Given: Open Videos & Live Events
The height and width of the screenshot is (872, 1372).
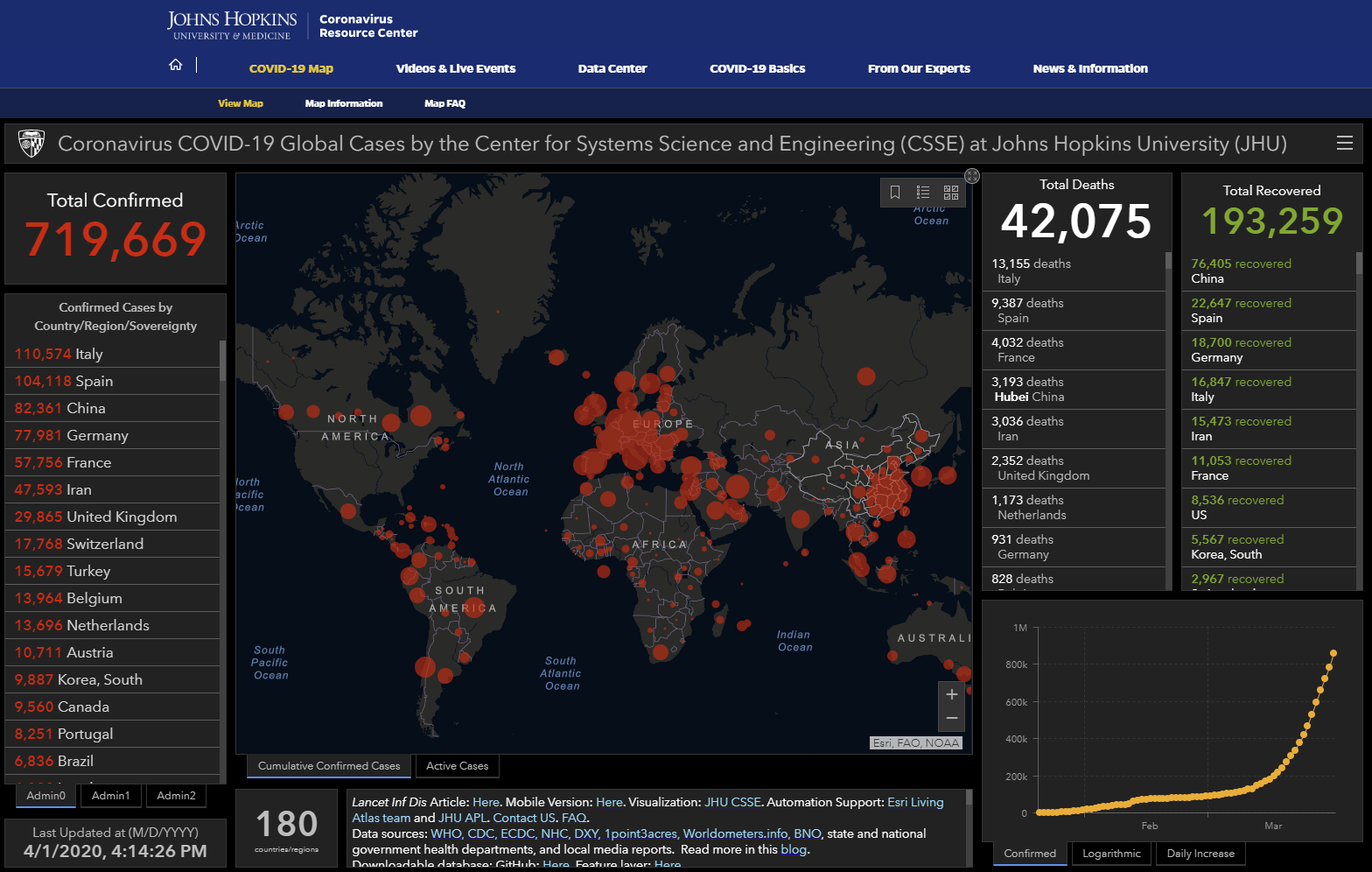Looking at the screenshot, I should tap(456, 68).
